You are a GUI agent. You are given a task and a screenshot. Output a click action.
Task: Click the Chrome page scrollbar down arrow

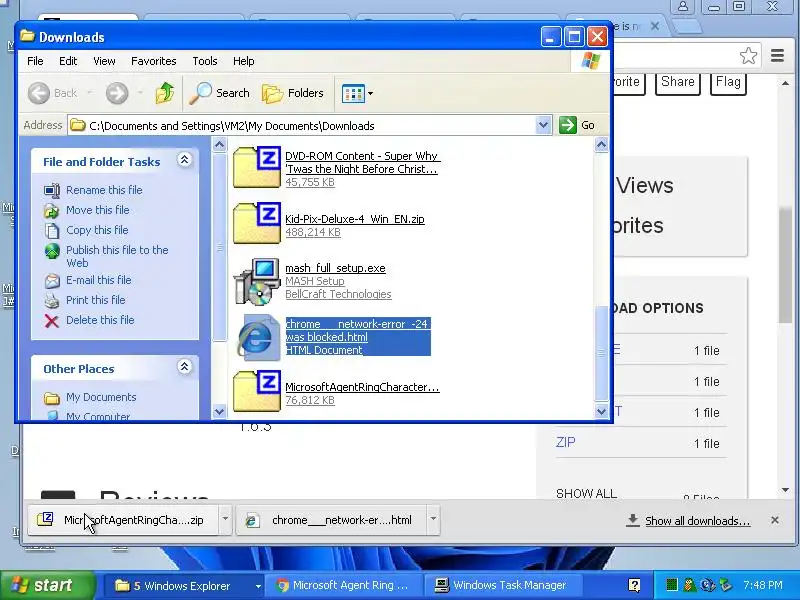point(785,490)
